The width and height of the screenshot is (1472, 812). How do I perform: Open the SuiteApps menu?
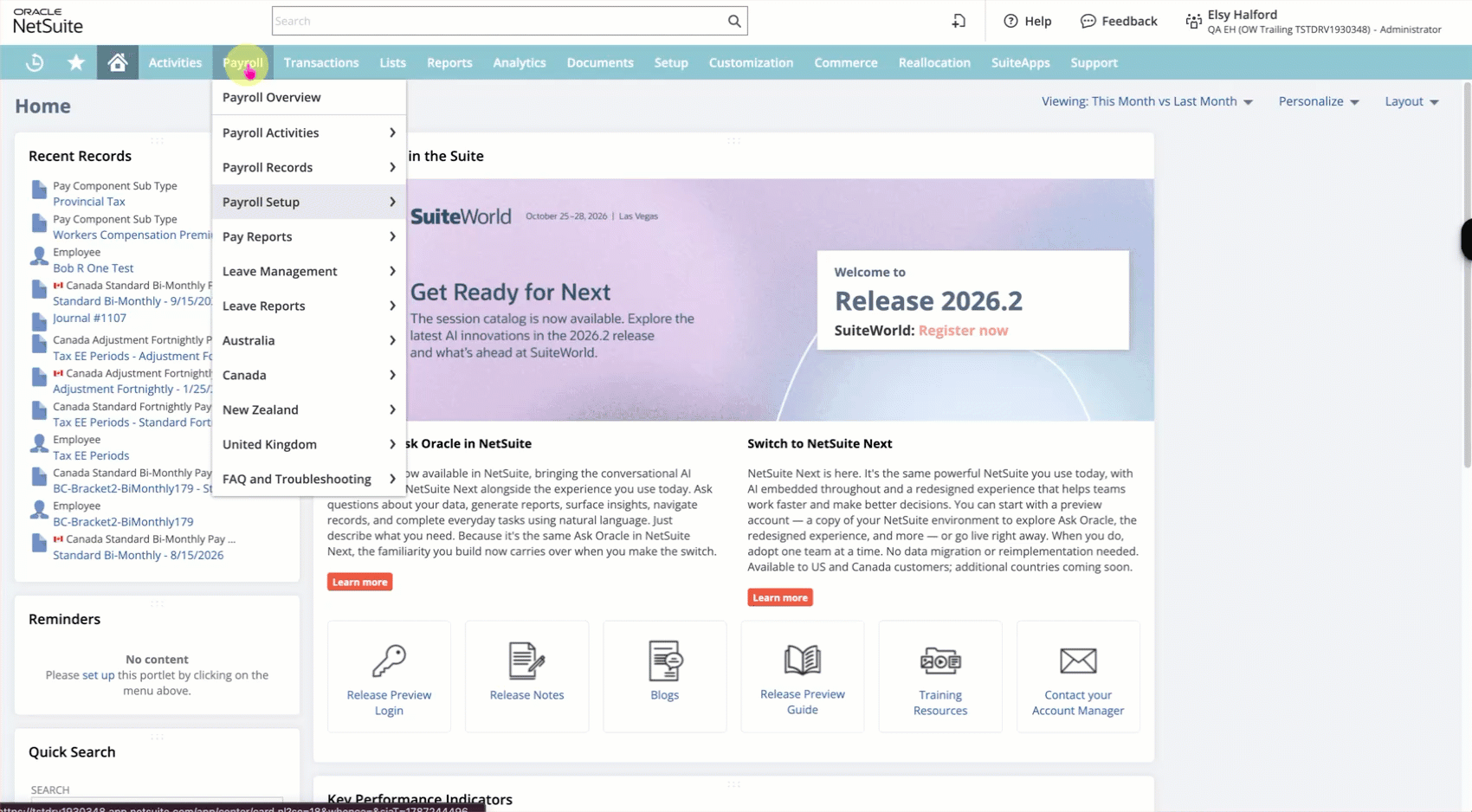pyautogui.click(x=1020, y=62)
